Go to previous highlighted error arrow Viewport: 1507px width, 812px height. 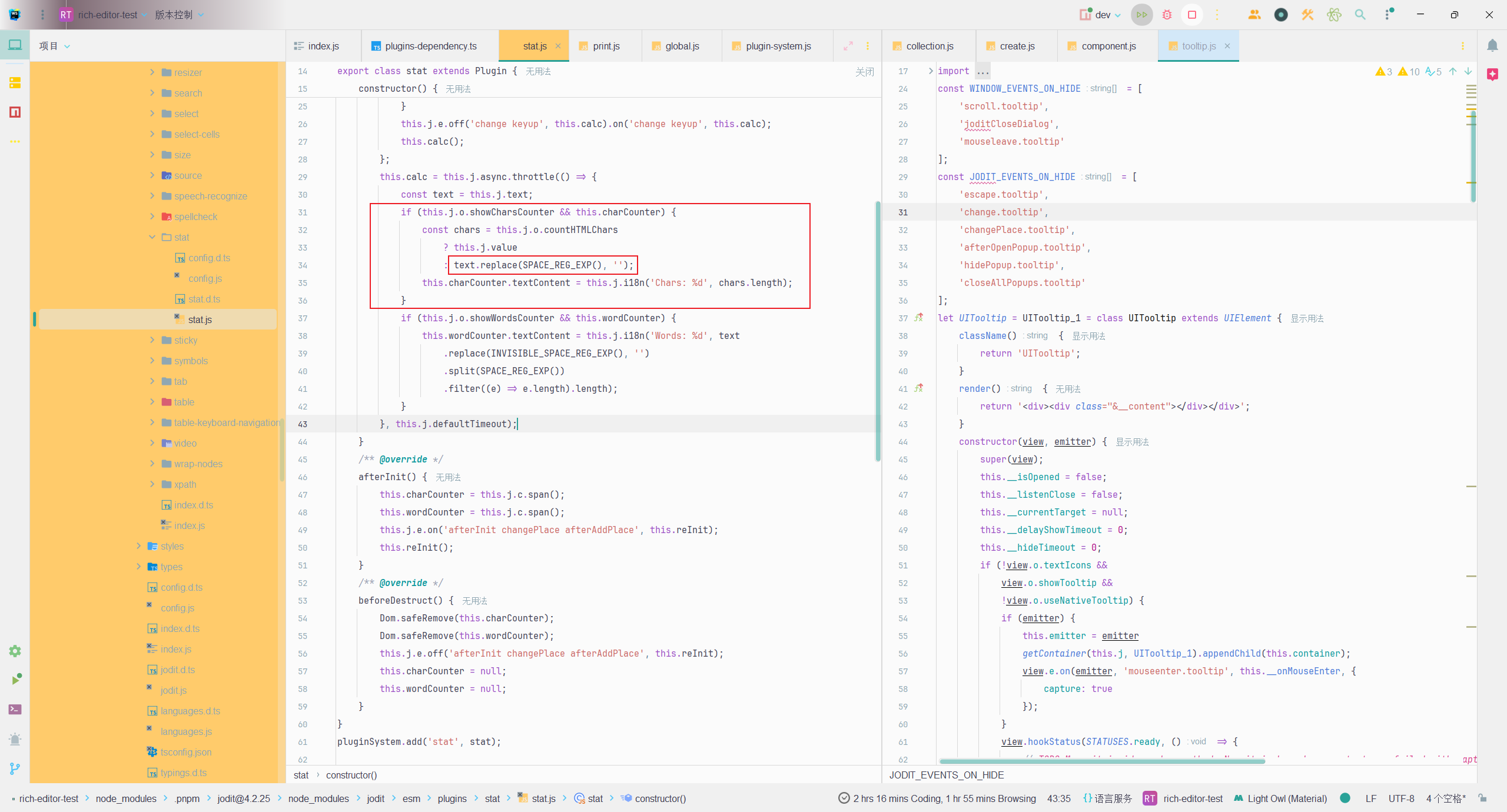pos(1453,71)
